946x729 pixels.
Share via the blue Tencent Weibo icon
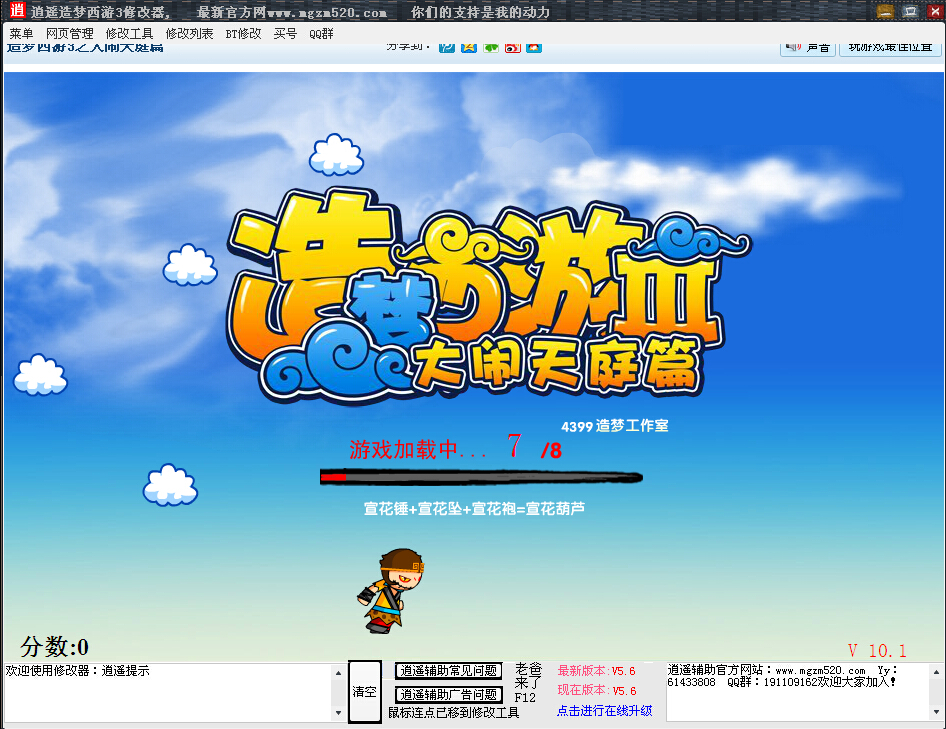coord(447,48)
